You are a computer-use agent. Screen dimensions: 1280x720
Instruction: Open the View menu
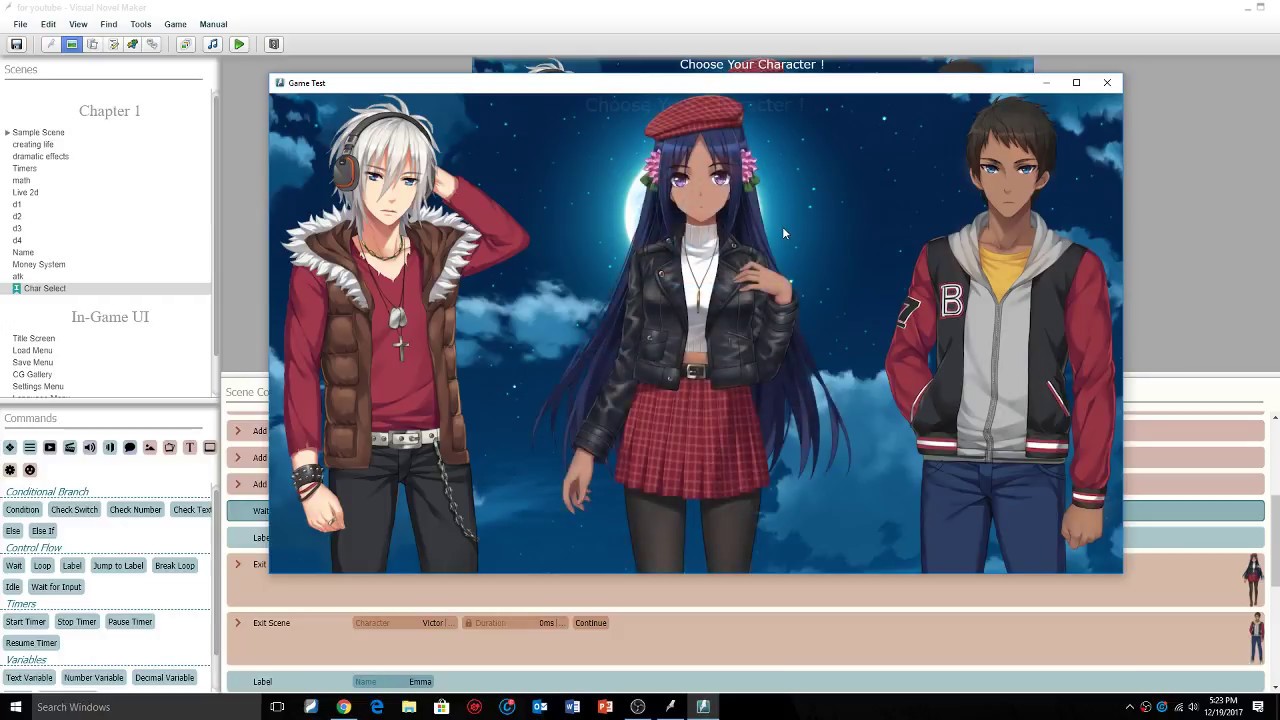tap(78, 24)
